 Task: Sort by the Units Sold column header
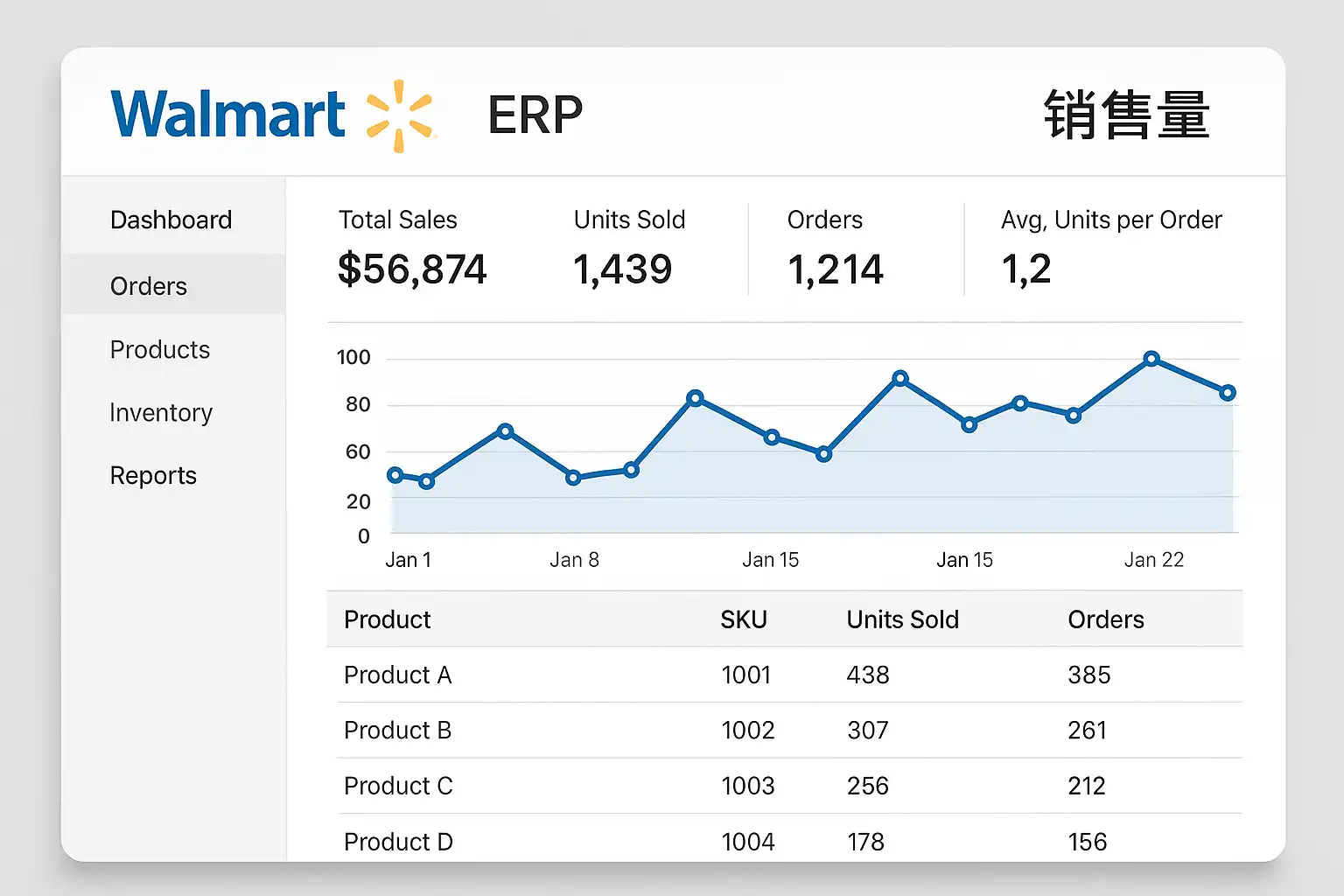(903, 619)
